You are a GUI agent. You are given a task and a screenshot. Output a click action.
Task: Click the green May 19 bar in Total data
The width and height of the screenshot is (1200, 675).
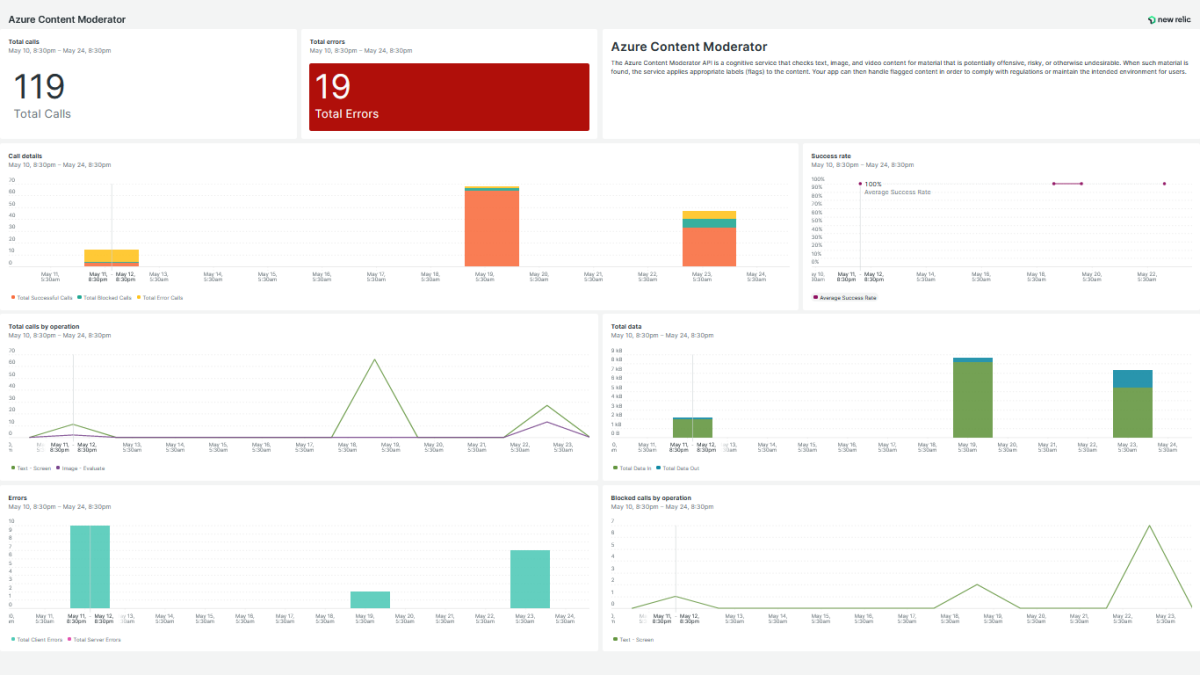click(972, 400)
